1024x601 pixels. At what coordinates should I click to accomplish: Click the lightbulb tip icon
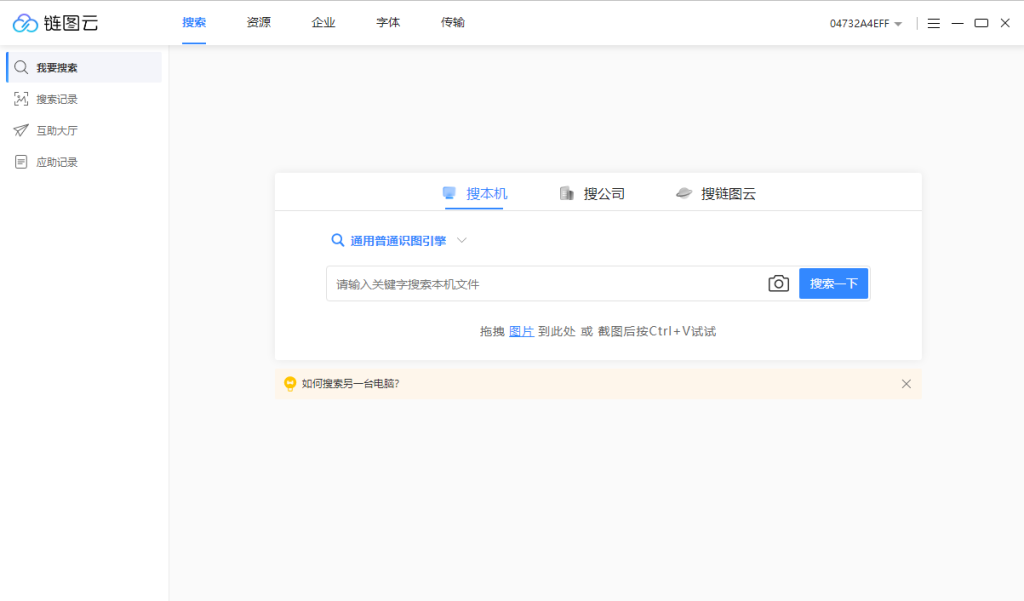290,383
